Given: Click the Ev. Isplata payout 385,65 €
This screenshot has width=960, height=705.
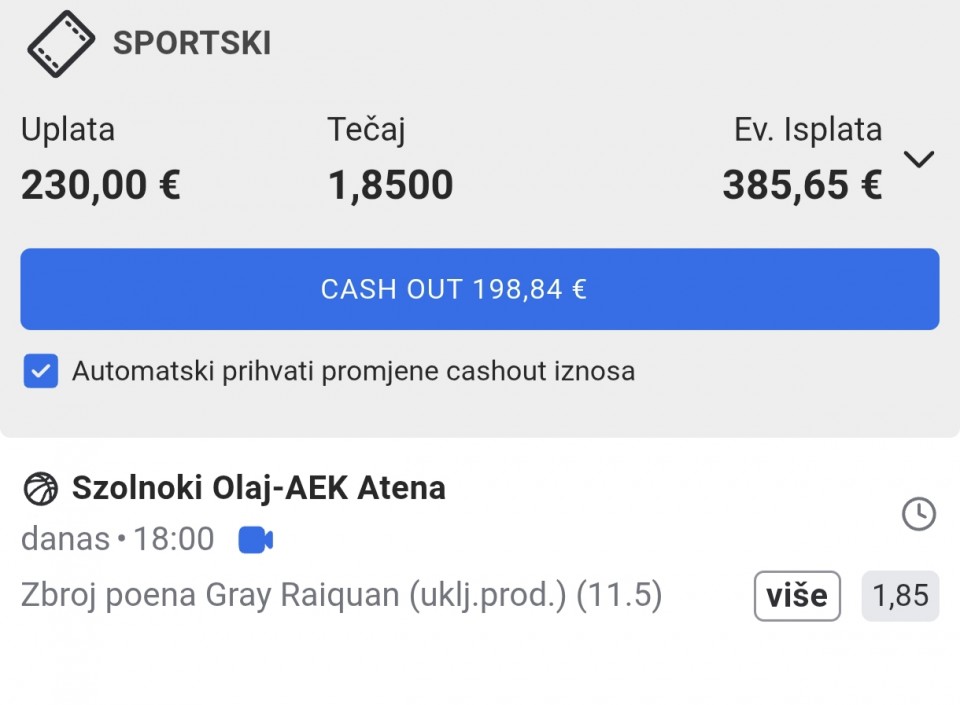Looking at the screenshot, I should pyautogui.click(x=802, y=185).
